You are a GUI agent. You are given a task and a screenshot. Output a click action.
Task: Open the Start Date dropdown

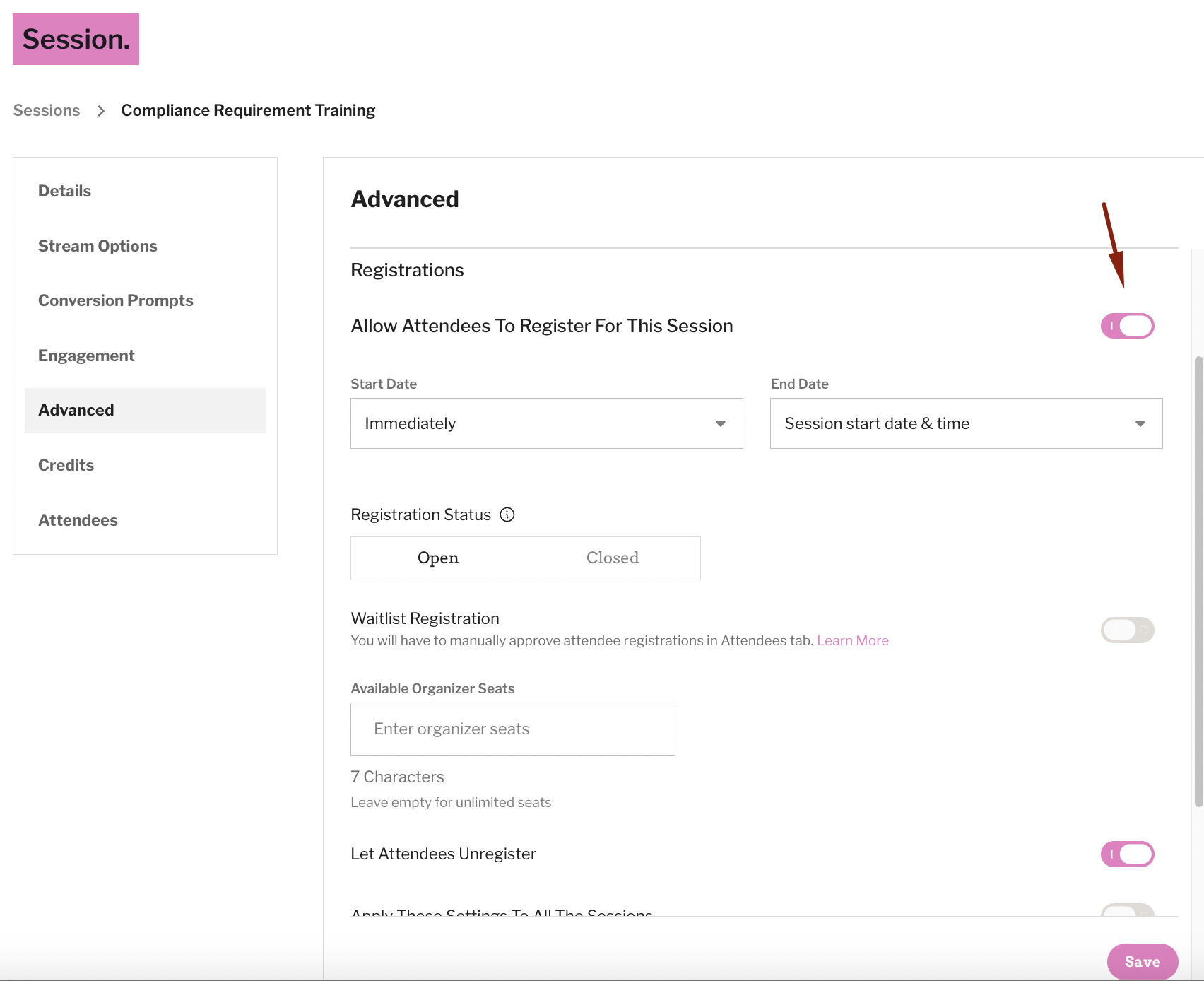[x=547, y=423]
